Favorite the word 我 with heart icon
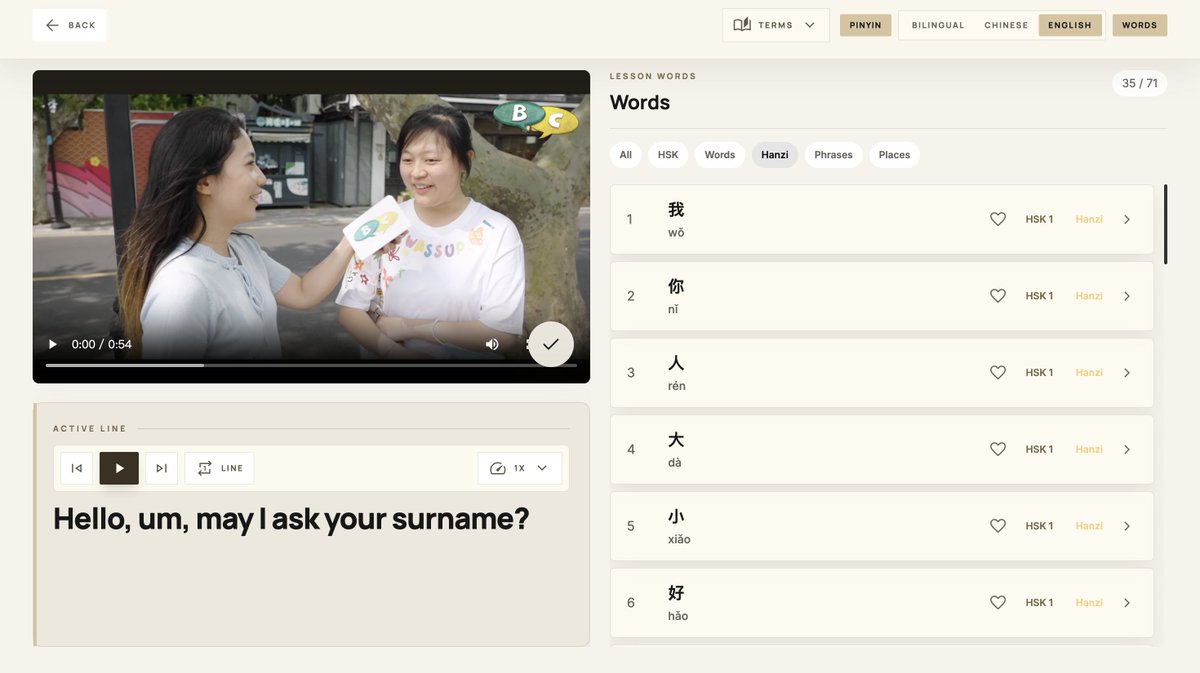This screenshot has width=1200, height=673. coord(998,219)
